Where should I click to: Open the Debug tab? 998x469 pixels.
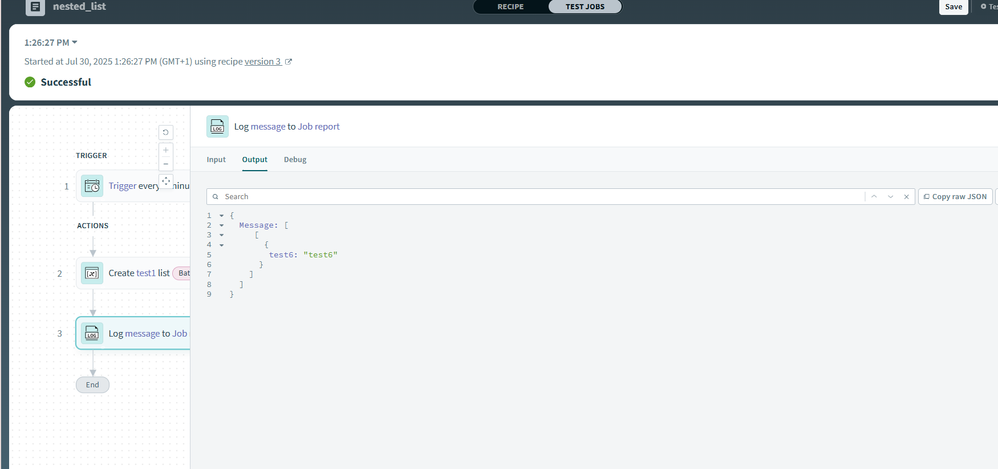pyautogui.click(x=295, y=160)
